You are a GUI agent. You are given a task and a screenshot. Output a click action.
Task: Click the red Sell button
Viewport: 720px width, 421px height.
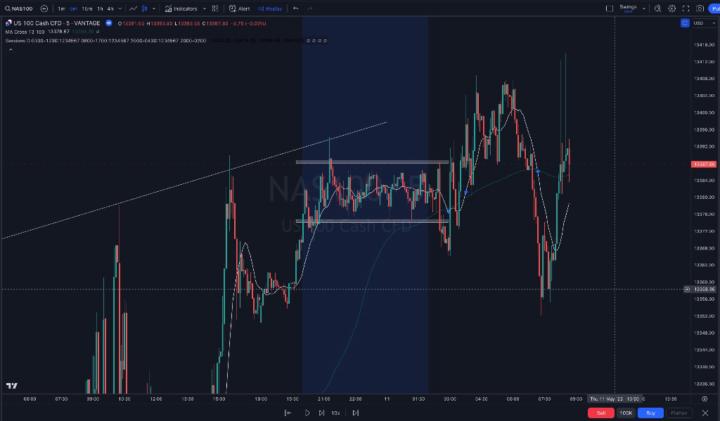[601, 413]
